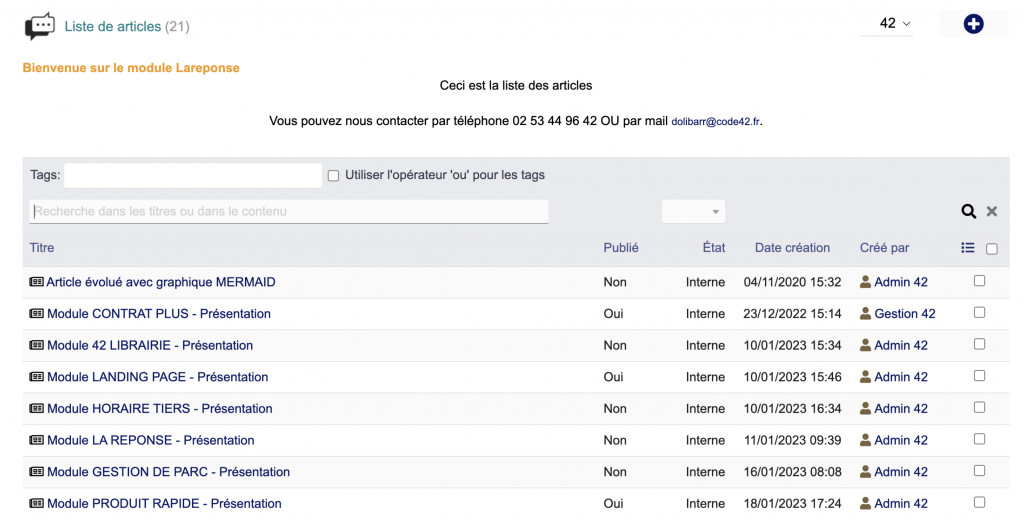The image size is (1024, 519).
Task: Click user icon next to Gestion 42
Action: [x=866, y=314]
